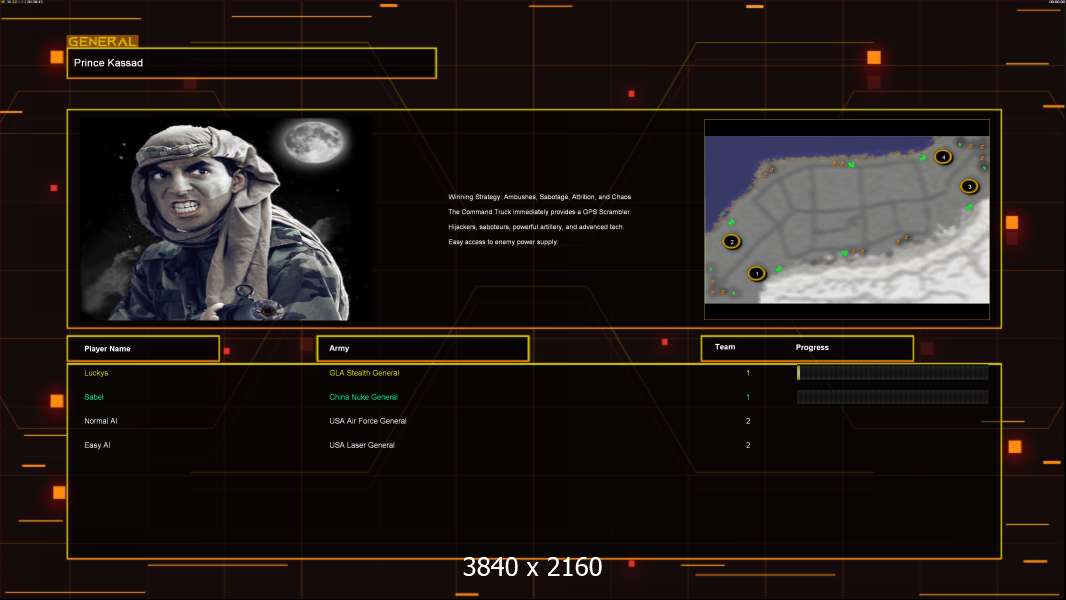Click team number for Luckys
1066x600 pixels.
click(748, 373)
